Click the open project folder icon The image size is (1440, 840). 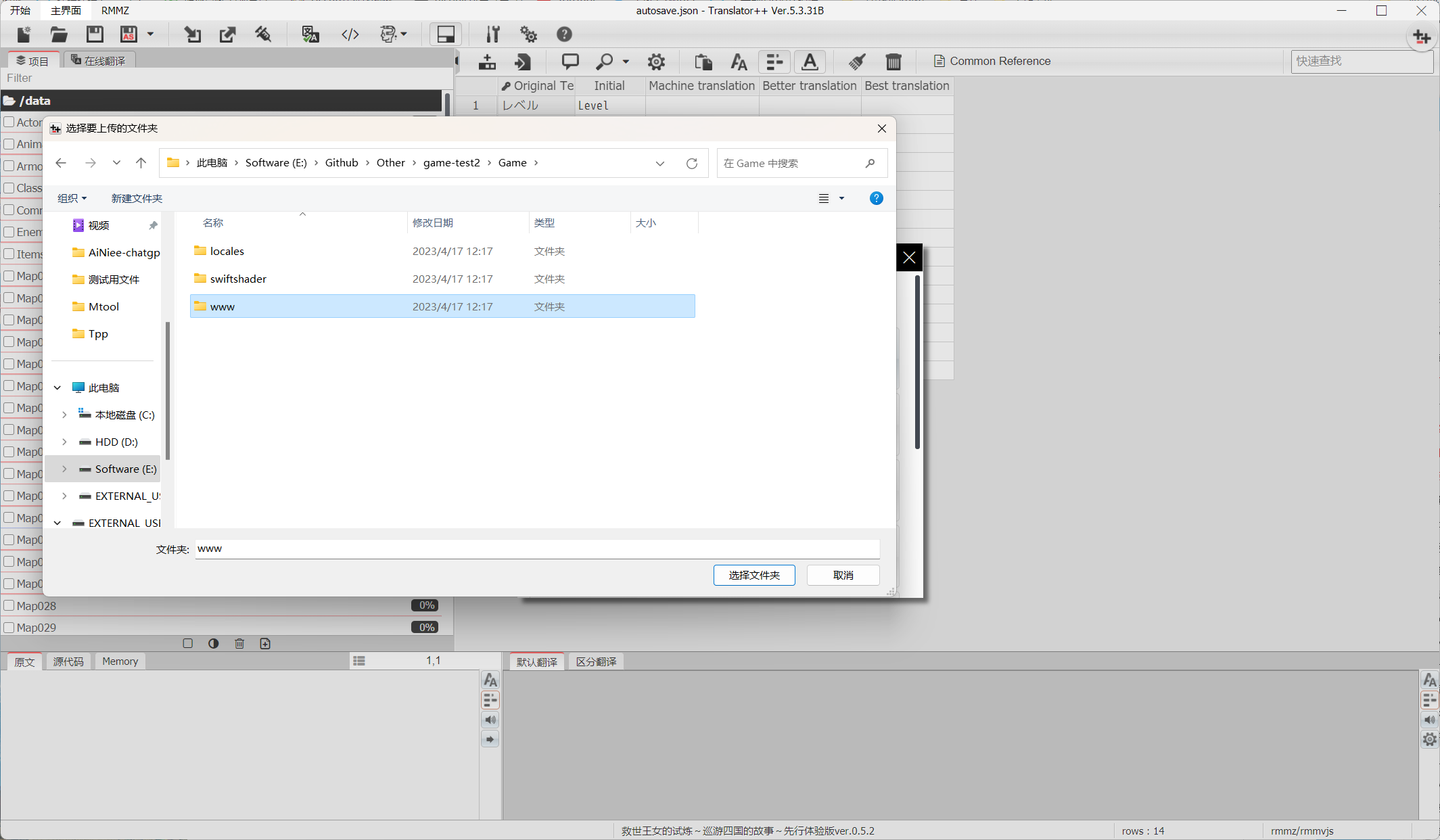tap(59, 34)
